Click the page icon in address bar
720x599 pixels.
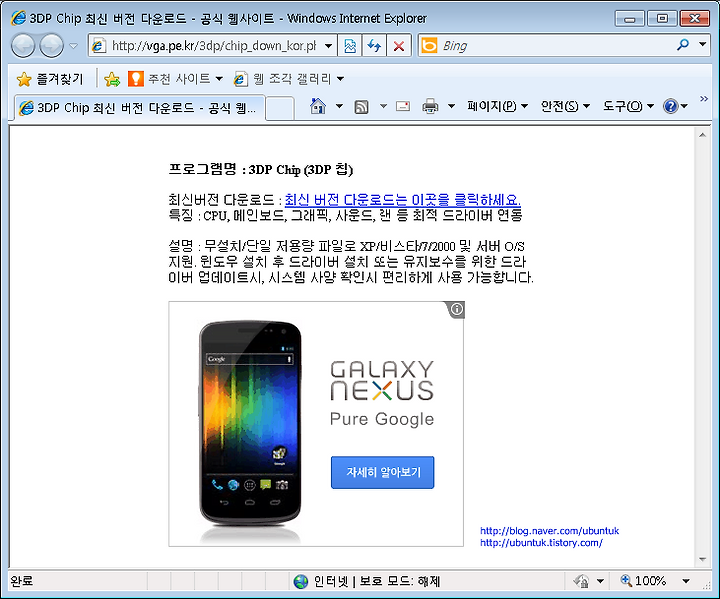pos(98,46)
